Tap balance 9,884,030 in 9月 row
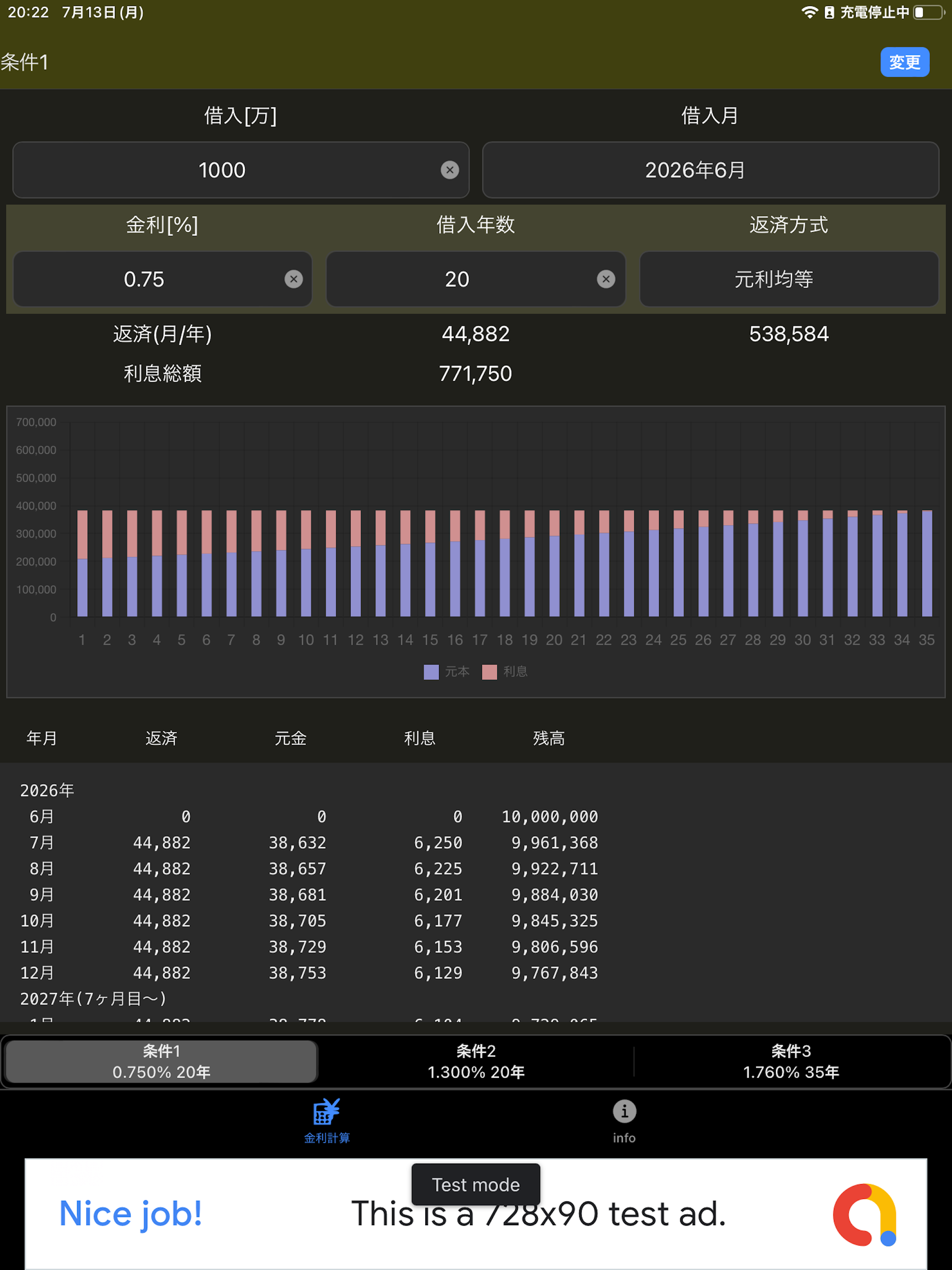Image resolution: width=952 pixels, height=1270 pixels. click(x=554, y=894)
